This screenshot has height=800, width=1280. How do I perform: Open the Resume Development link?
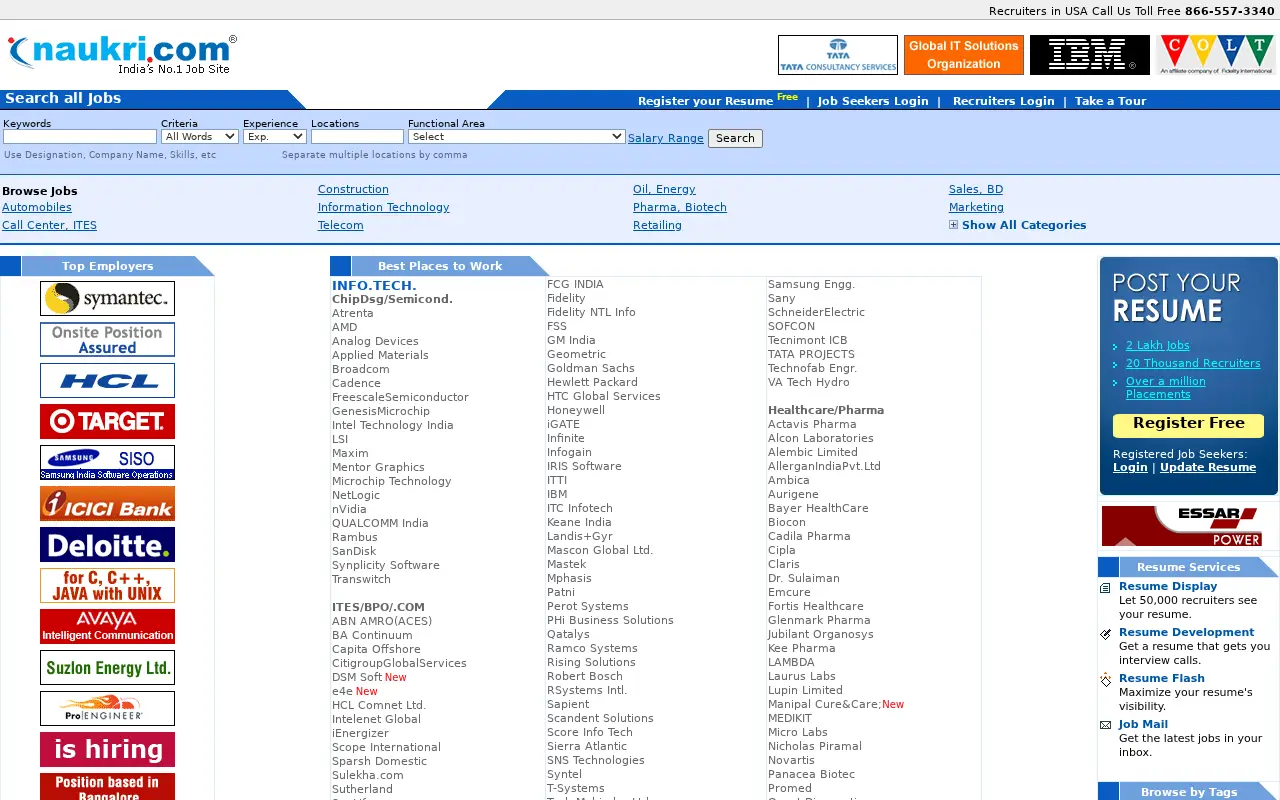coord(1186,632)
